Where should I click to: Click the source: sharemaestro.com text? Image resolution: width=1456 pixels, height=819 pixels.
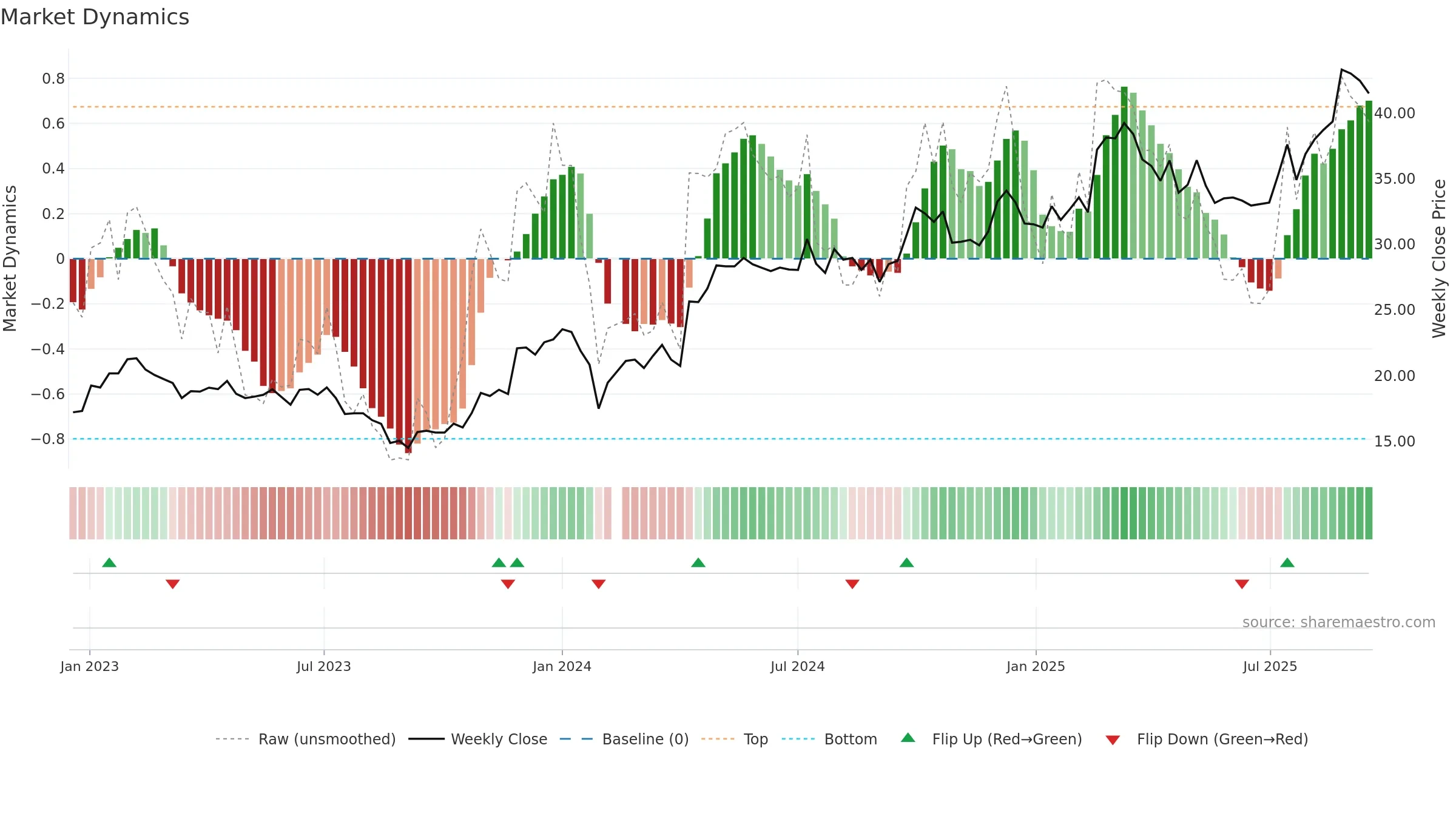click(1339, 622)
